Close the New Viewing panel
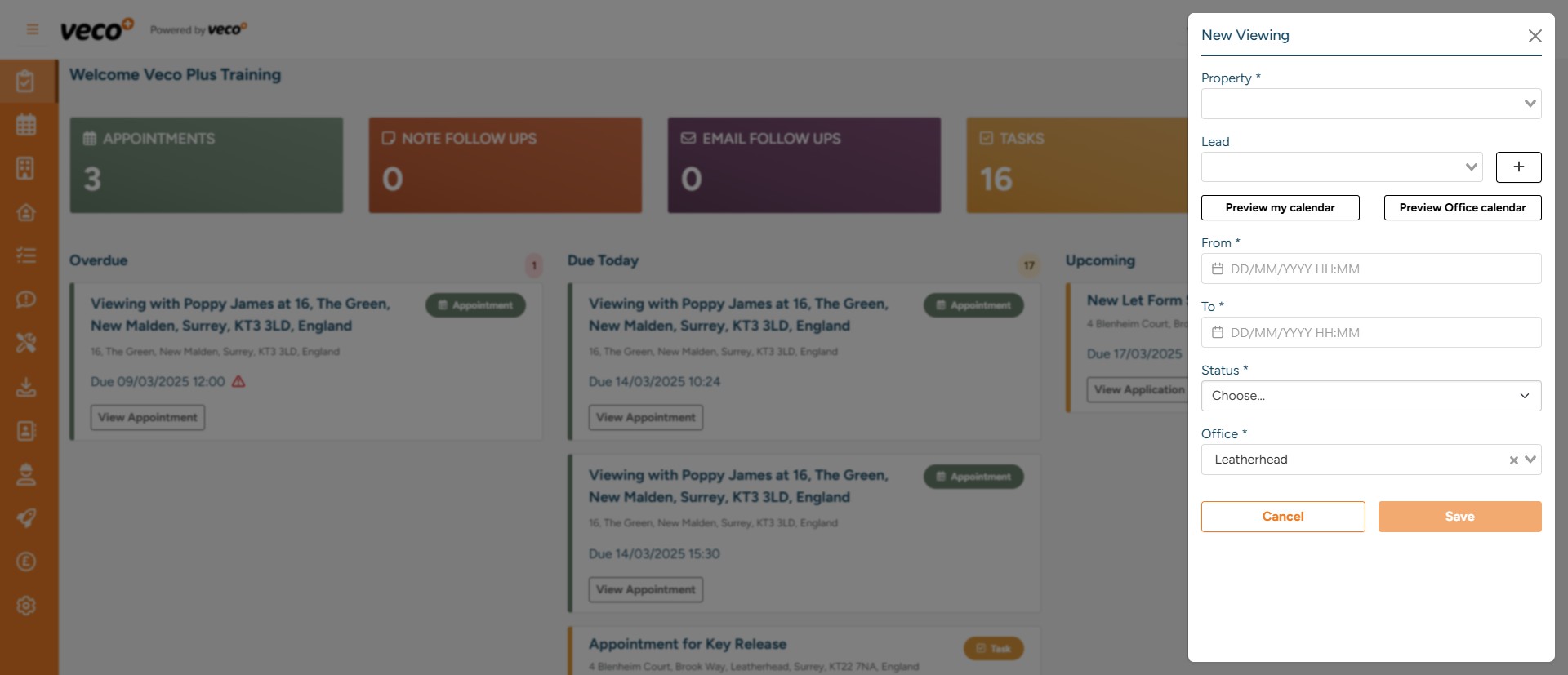The height and width of the screenshot is (675, 1568). click(x=1535, y=36)
